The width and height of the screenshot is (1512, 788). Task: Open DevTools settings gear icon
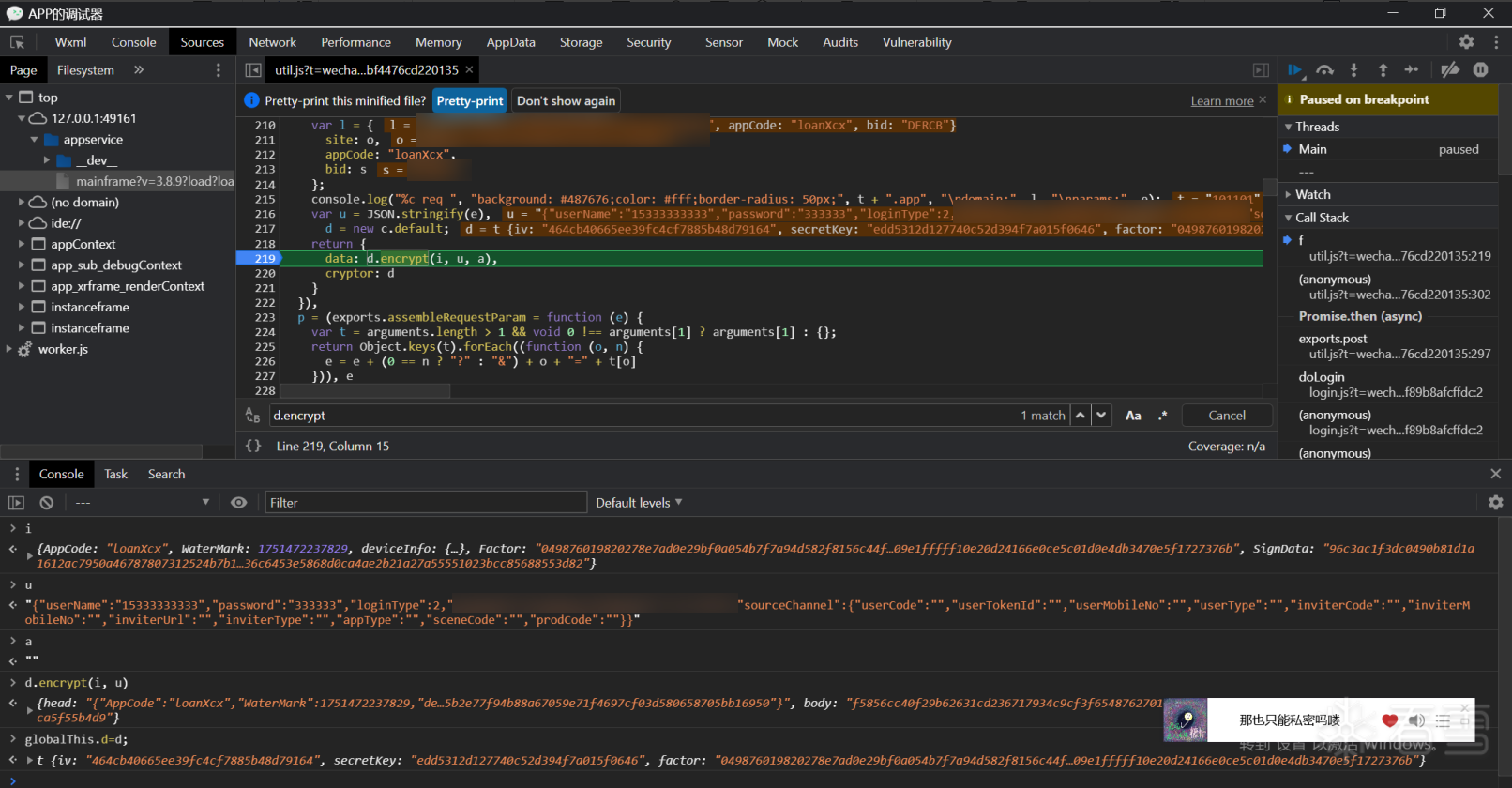point(1466,42)
